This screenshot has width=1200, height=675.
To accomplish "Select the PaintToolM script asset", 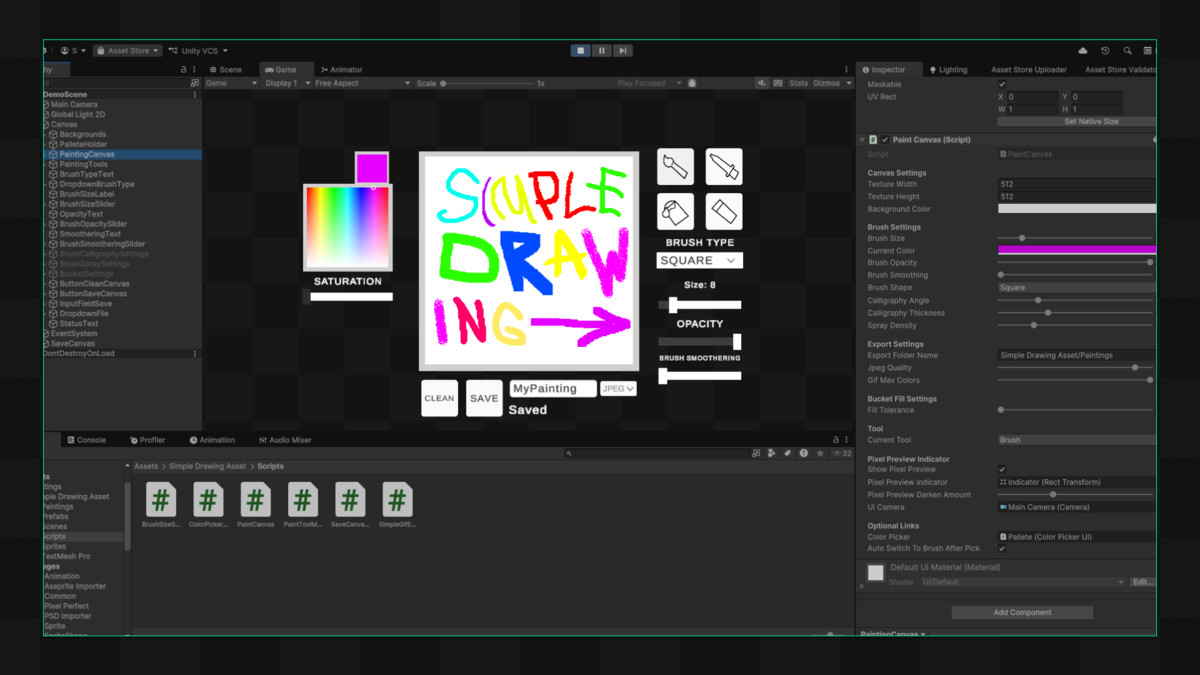I will coord(303,499).
